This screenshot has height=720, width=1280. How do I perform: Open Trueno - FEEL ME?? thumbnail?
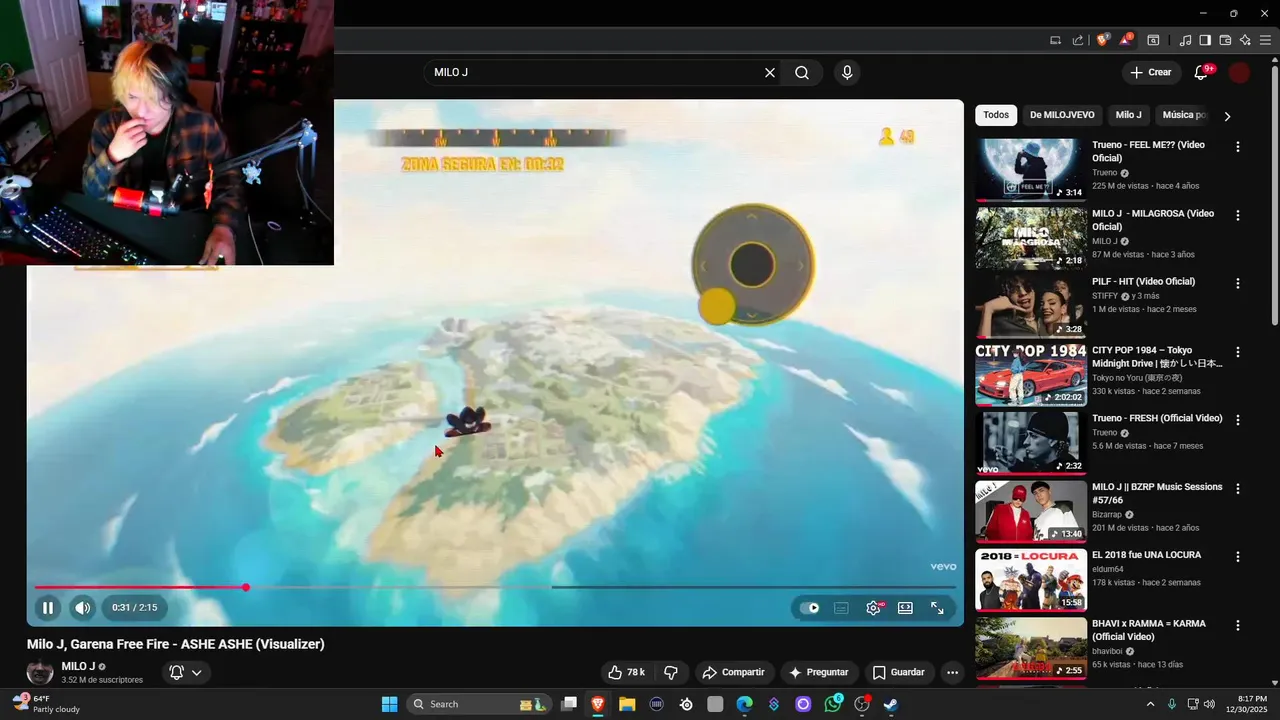1031,169
